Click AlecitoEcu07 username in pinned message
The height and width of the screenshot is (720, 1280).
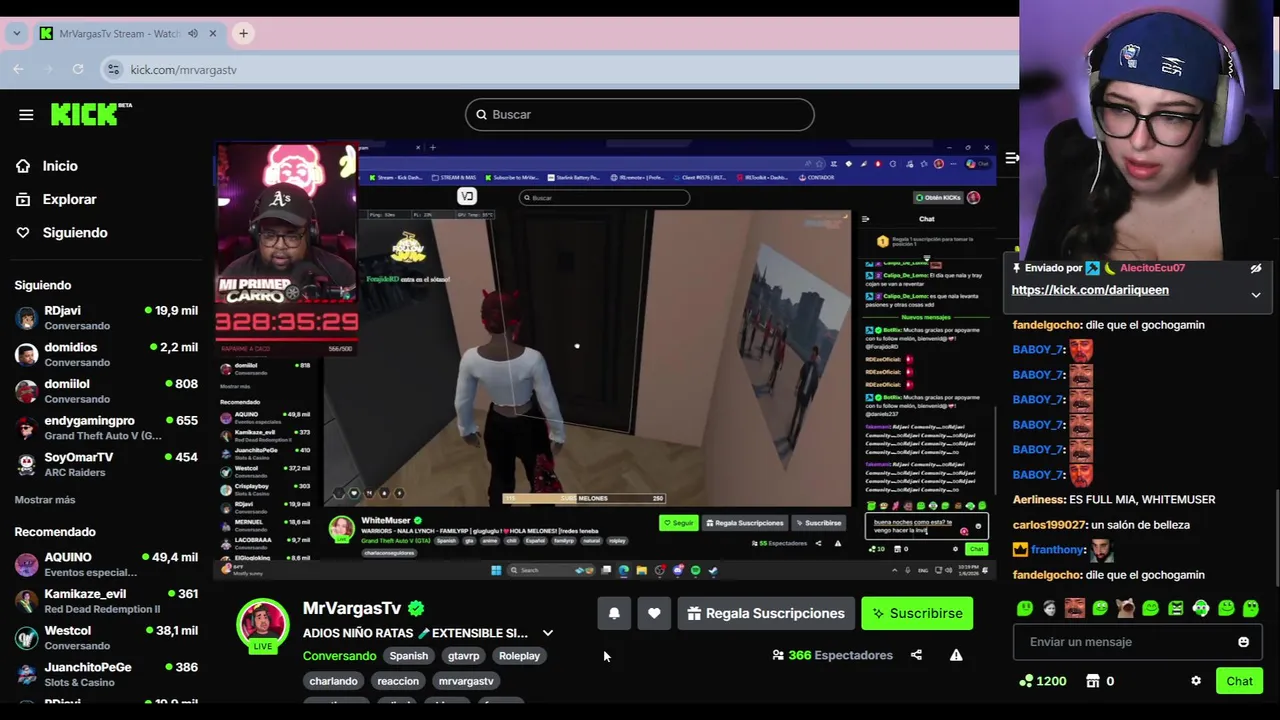(1152, 268)
